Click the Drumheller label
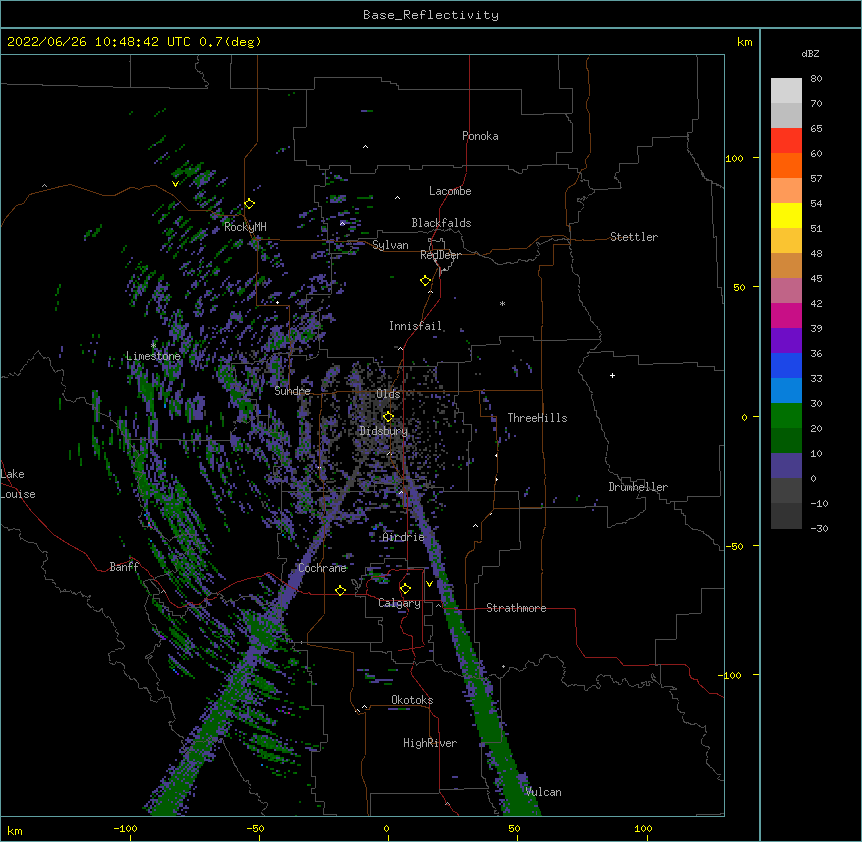 tap(638, 487)
